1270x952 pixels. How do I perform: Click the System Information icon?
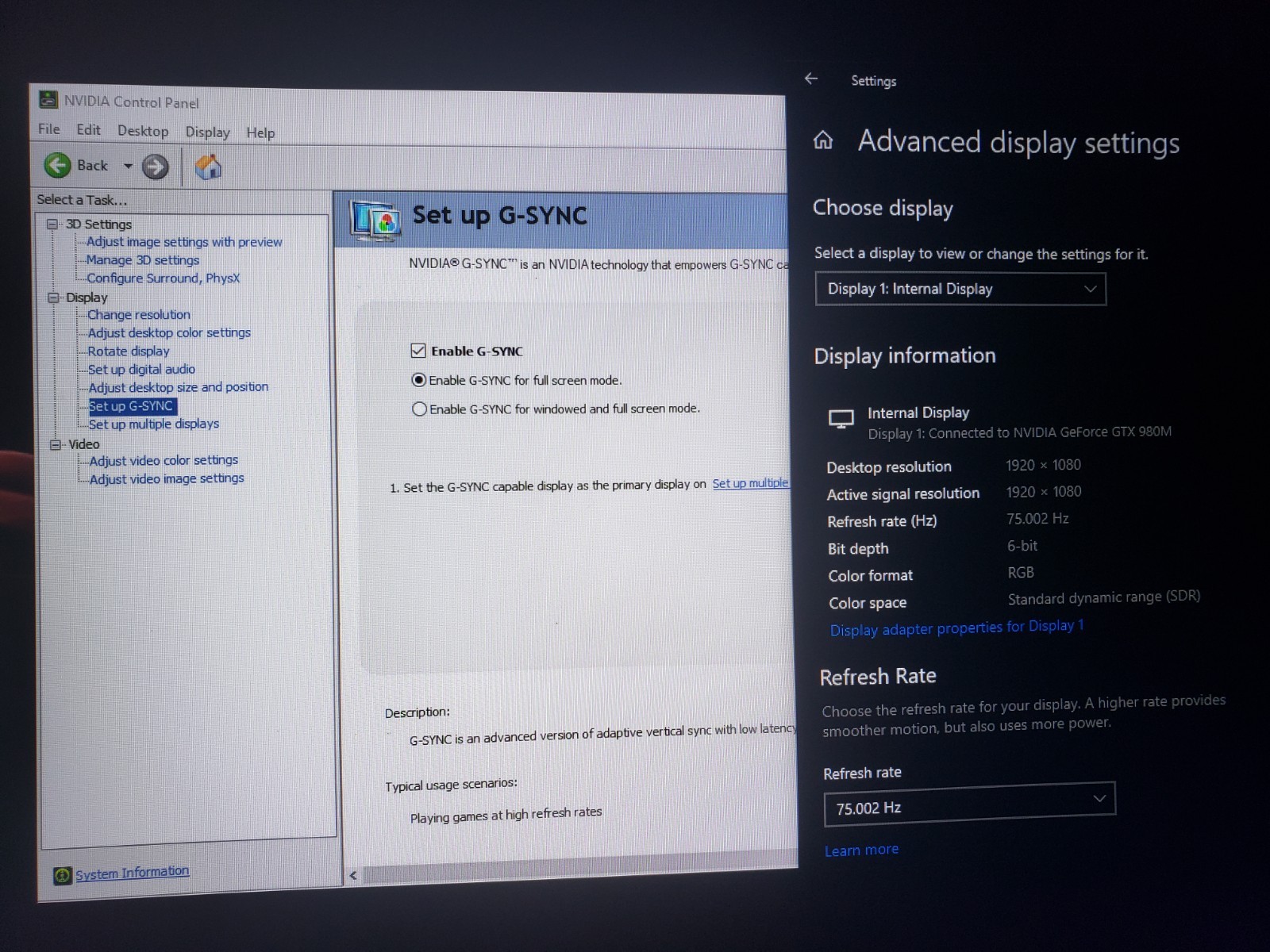[62, 876]
